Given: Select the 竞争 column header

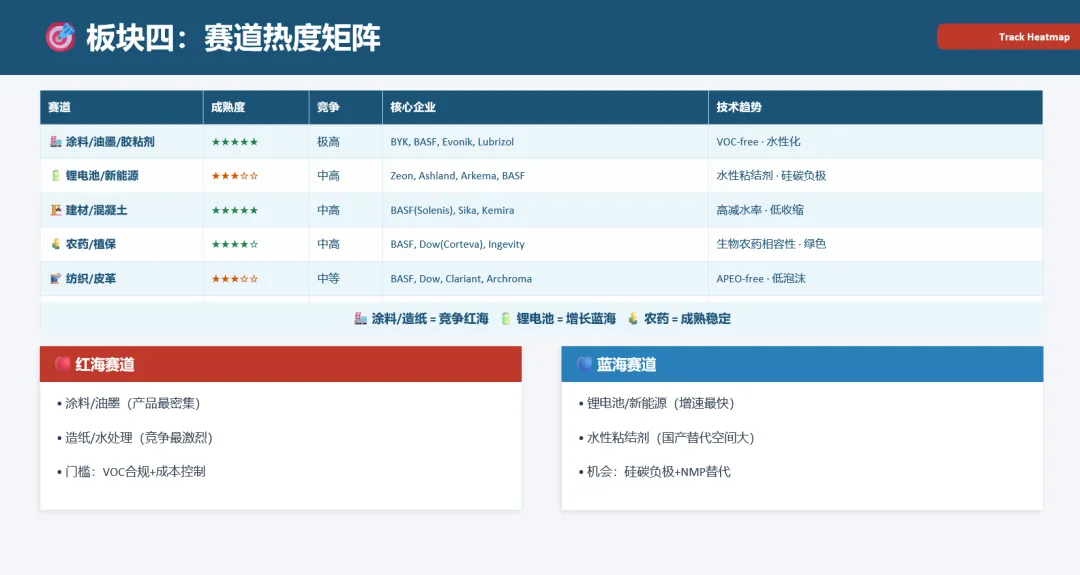Looking at the screenshot, I should [x=346, y=107].
